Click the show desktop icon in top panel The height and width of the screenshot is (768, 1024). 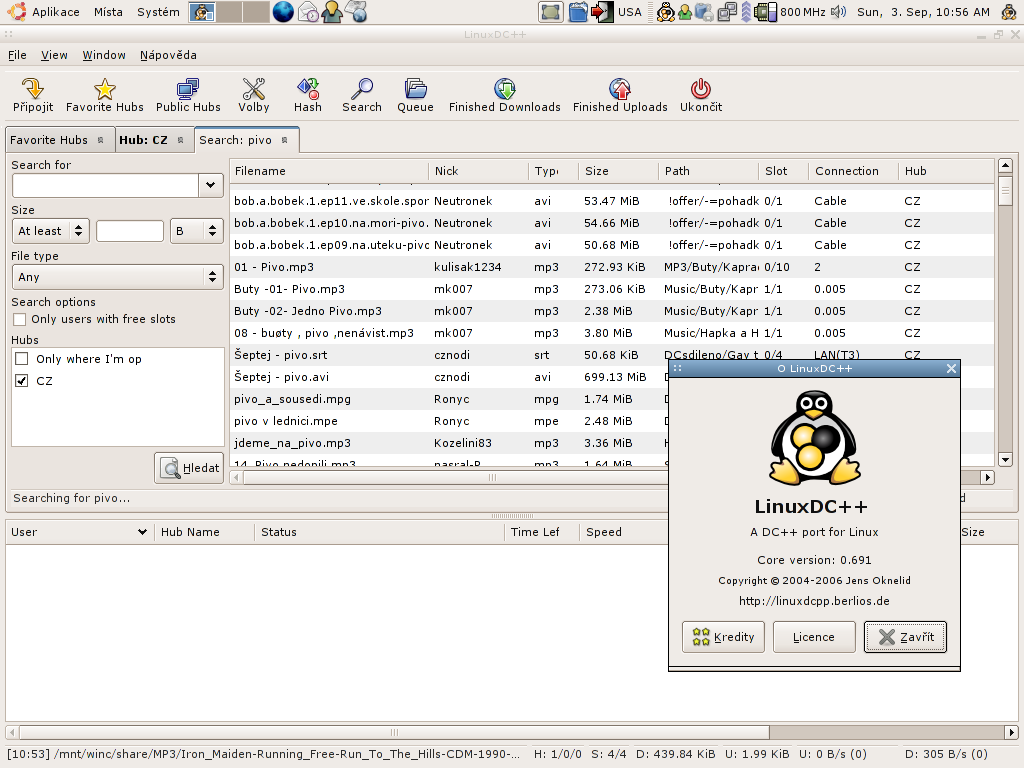(551, 12)
